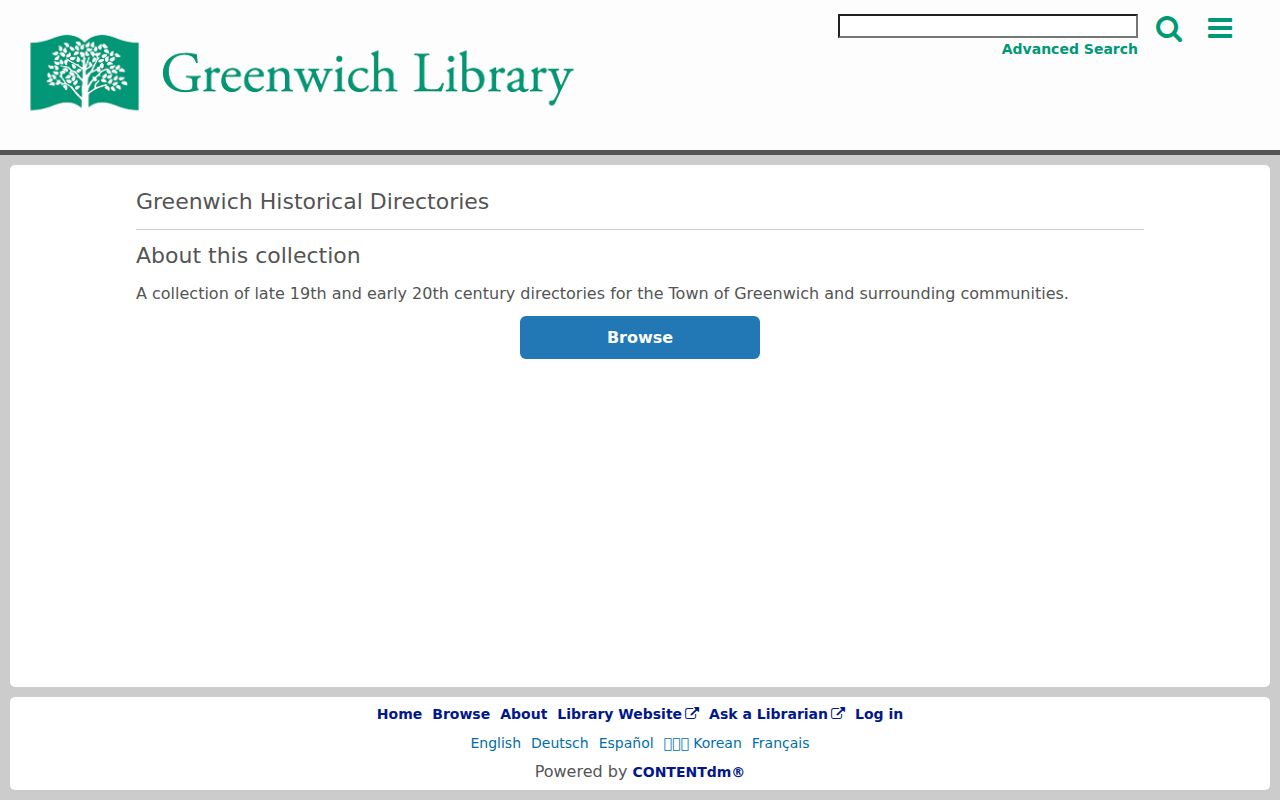Screen dimensions: 1280x800
Task: Switch language to English
Action: pos(496,743)
